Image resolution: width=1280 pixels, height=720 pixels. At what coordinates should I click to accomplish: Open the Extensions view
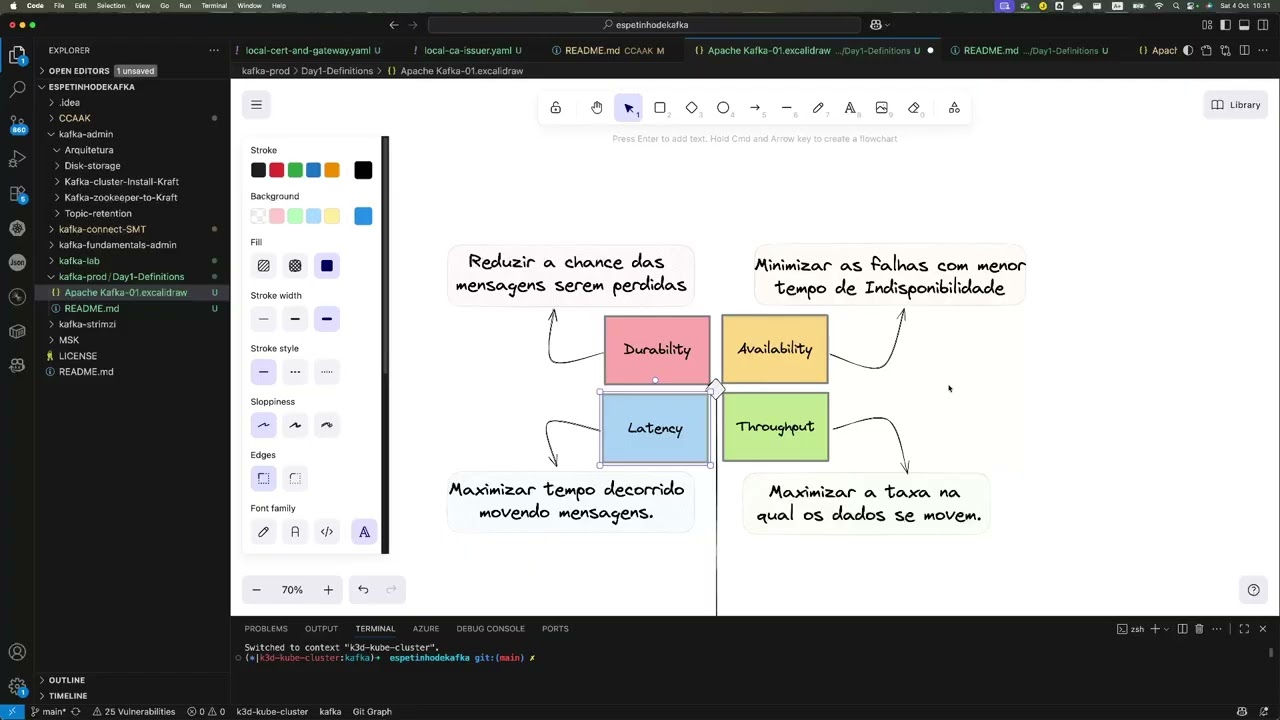coord(17,193)
